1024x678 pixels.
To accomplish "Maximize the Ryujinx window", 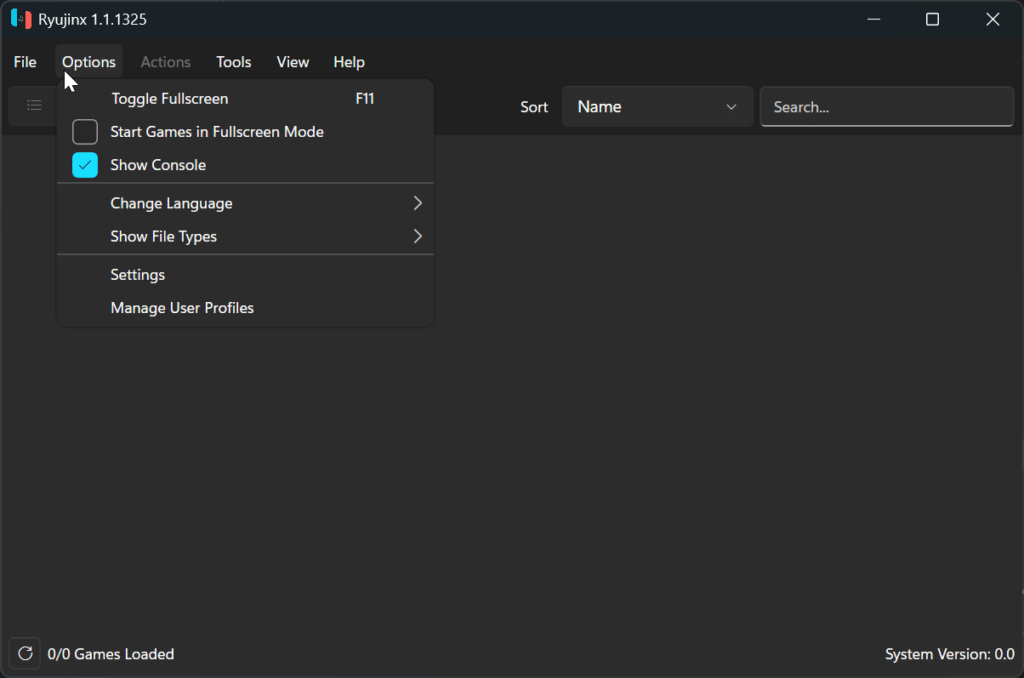I will click(933, 20).
